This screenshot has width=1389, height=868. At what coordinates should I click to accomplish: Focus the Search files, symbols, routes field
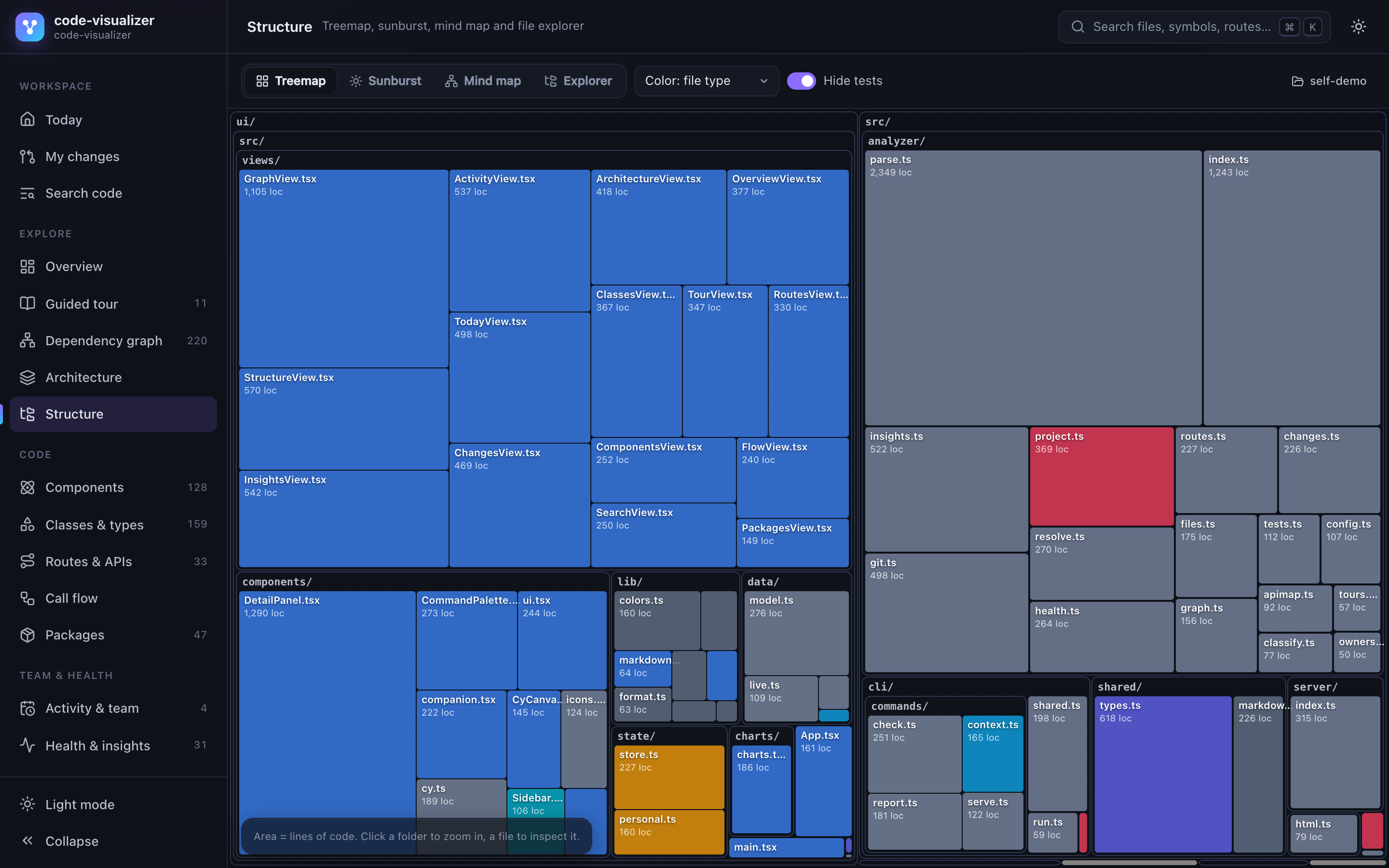pyautogui.click(x=1194, y=27)
